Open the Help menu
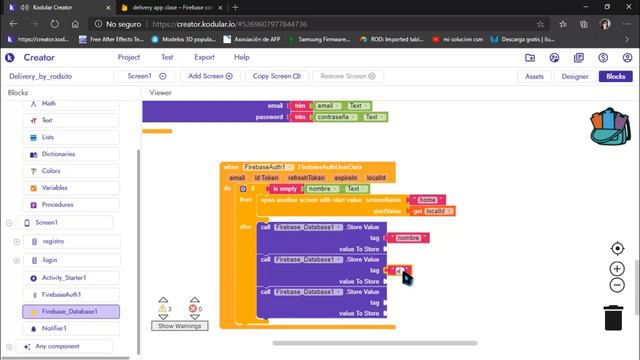Screen dimensions: 640x360 242,57
